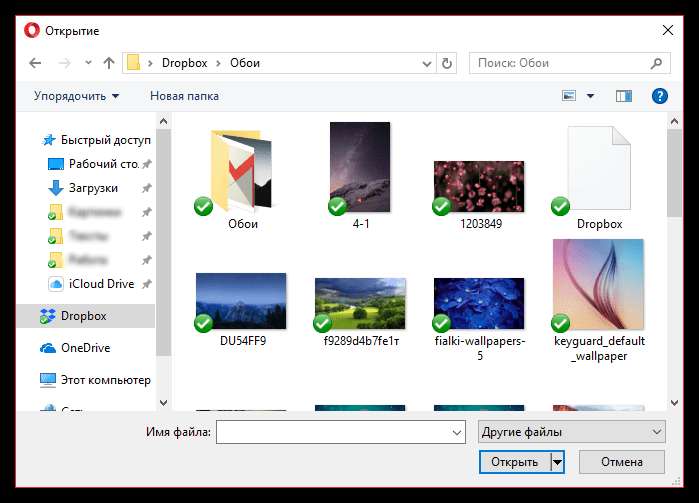Viewport: 699px width, 503px height.
Task: Click the Отмена button
Action: [x=621, y=462]
